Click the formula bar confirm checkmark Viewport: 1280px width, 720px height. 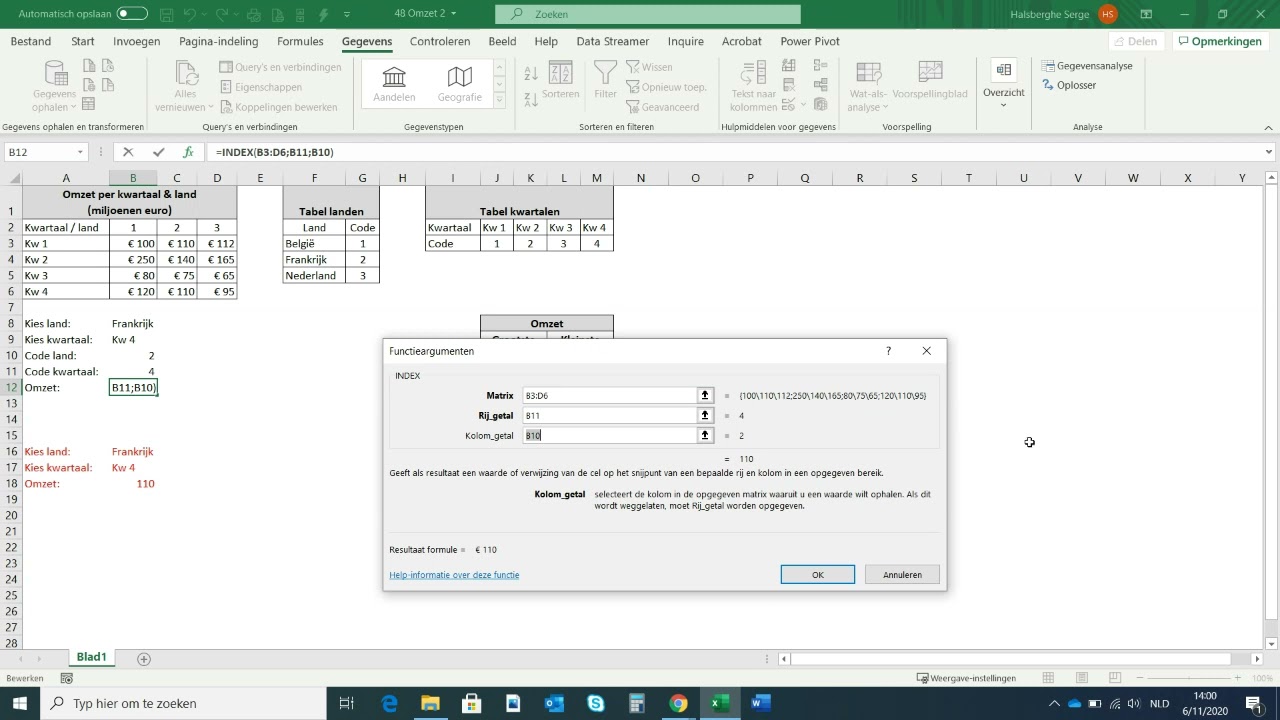158,152
